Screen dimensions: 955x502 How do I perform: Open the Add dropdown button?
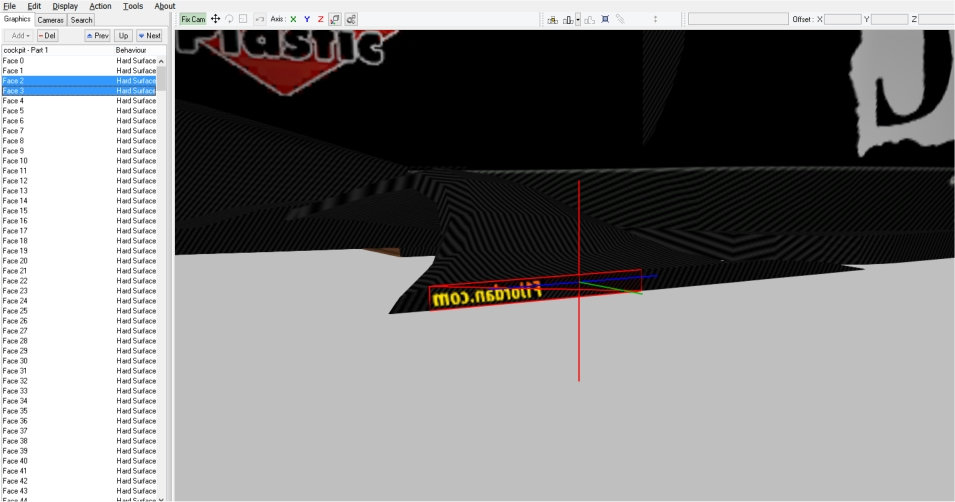20,36
